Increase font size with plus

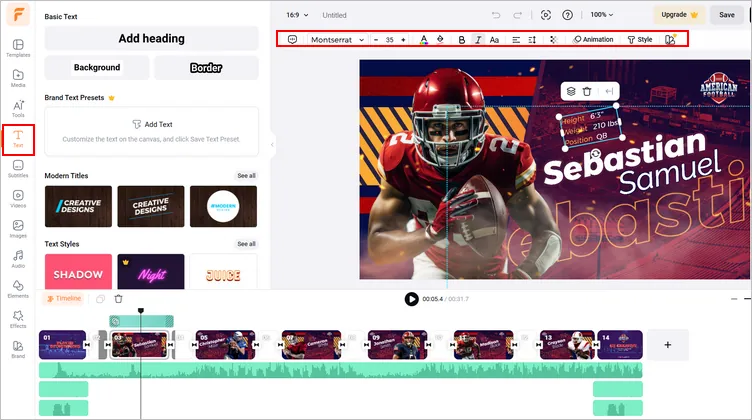tap(403, 40)
